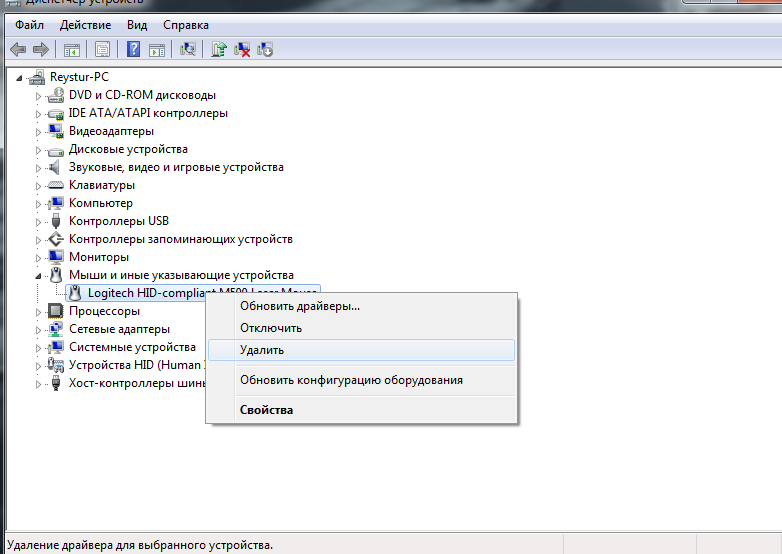Click the Мыши category mouse icon
Viewport: 782px width, 554px height.
(56, 275)
